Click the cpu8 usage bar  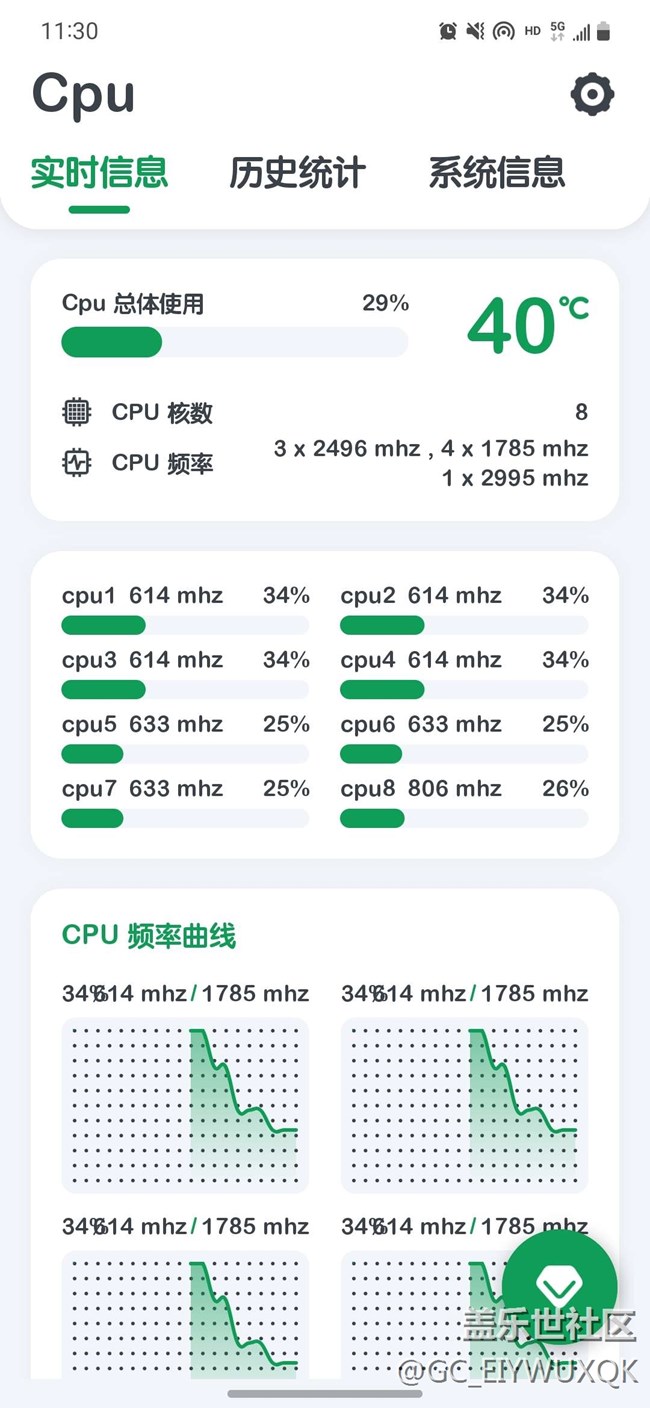tap(464, 818)
